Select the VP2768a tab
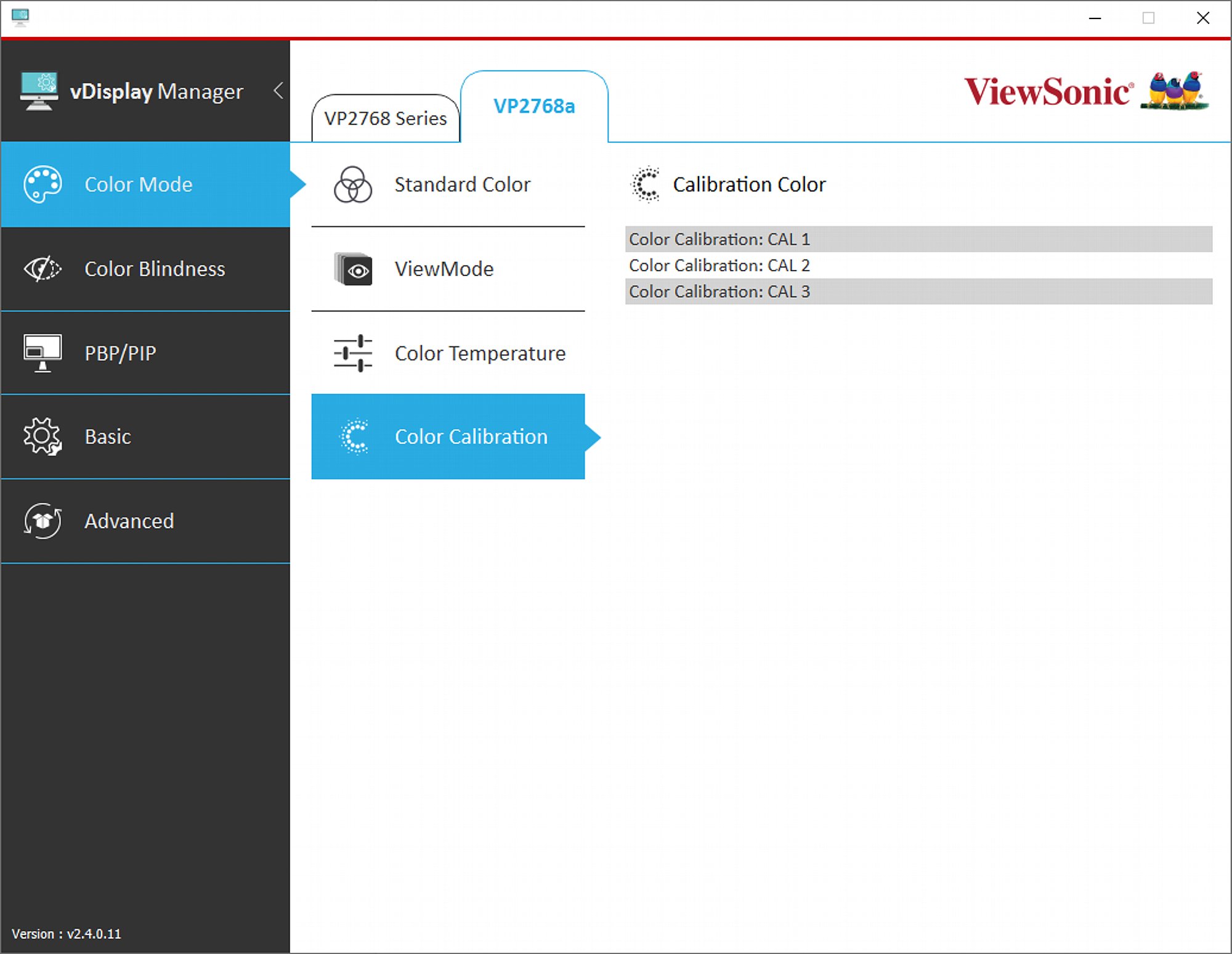1232x954 pixels. [x=534, y=106]
